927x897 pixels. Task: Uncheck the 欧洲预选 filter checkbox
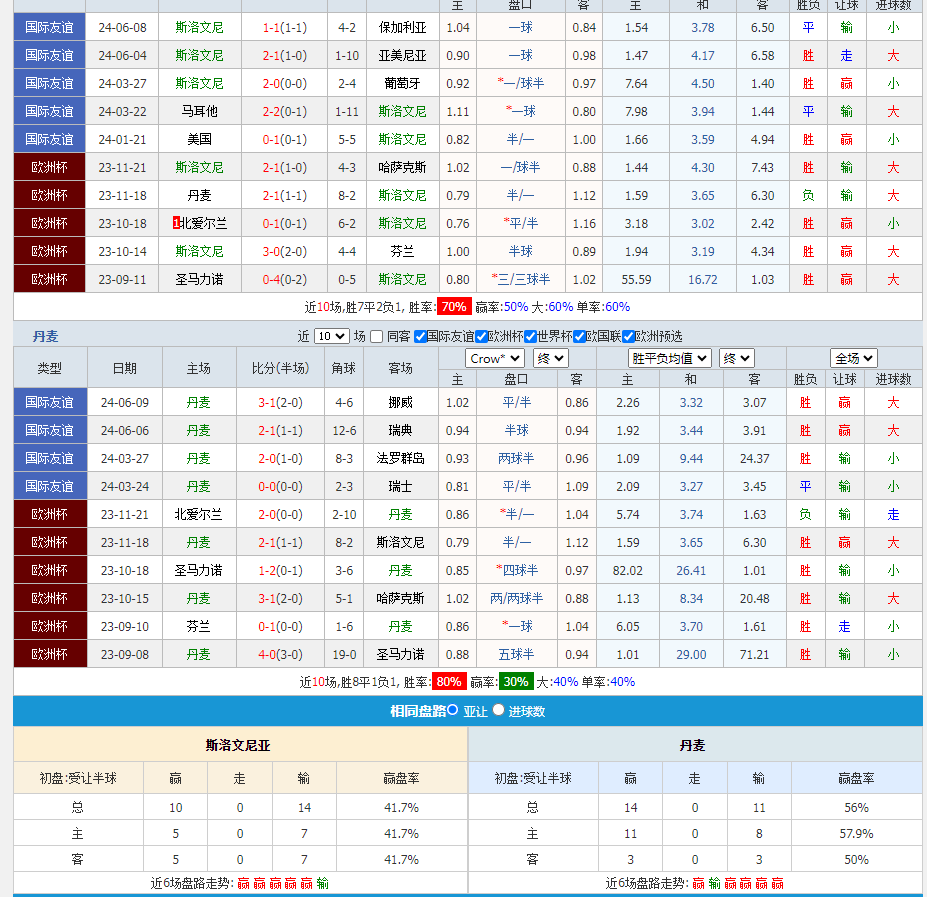click(628, 337)
